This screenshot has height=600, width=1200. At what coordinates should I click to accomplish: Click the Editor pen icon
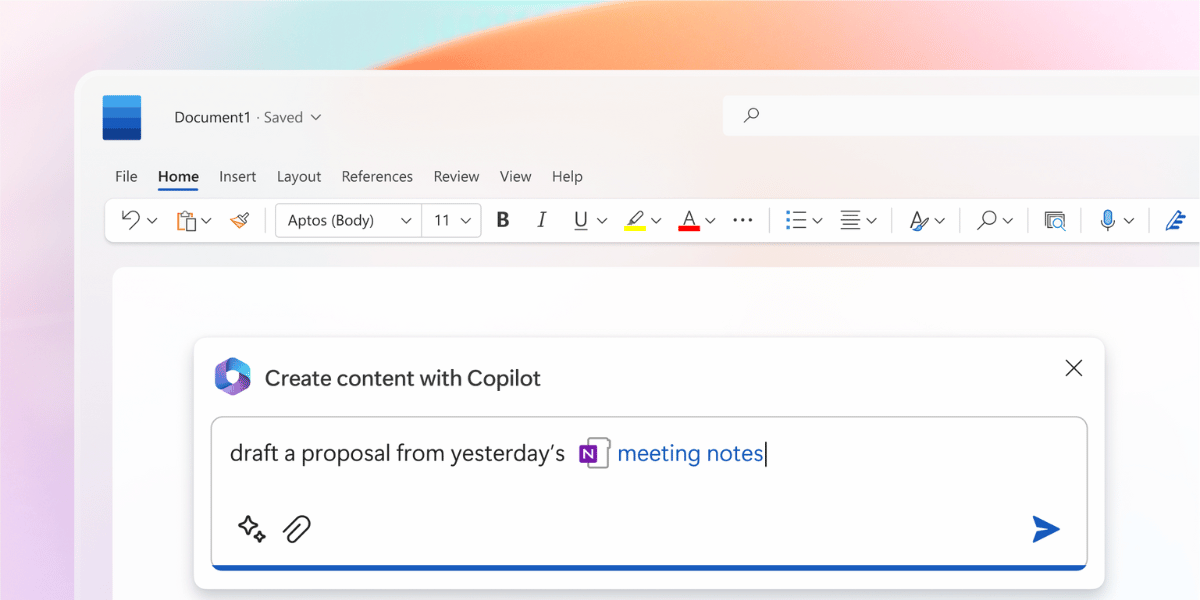click(x=1176, y=220)
